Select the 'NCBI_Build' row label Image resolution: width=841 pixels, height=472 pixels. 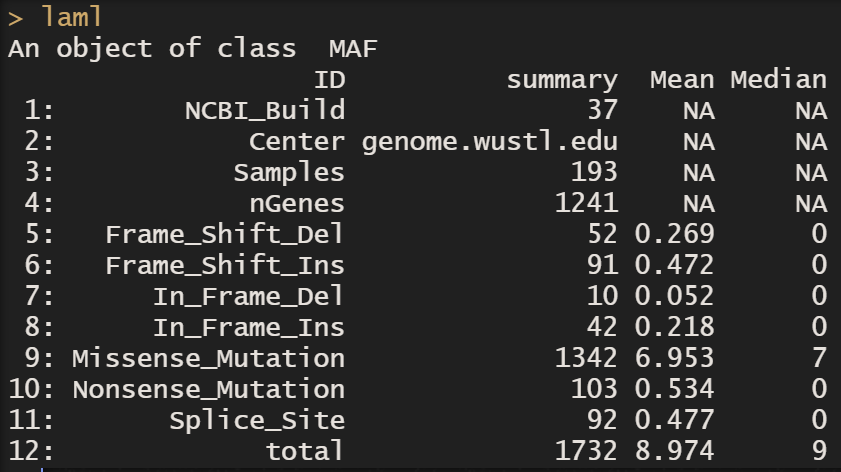(265, 110)
